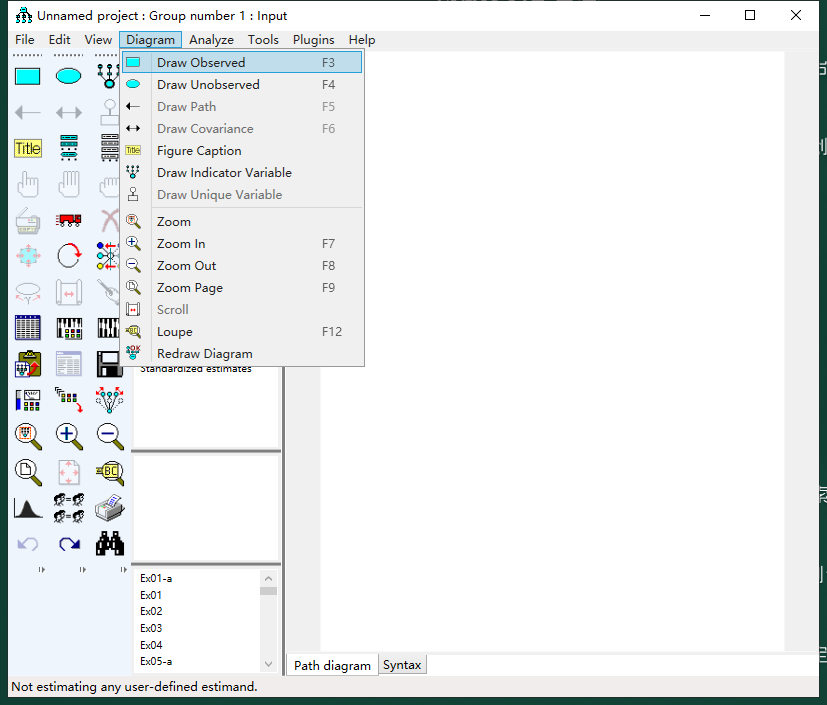Click the scroll reposition path diagram toolbar icon

(69, 292)
